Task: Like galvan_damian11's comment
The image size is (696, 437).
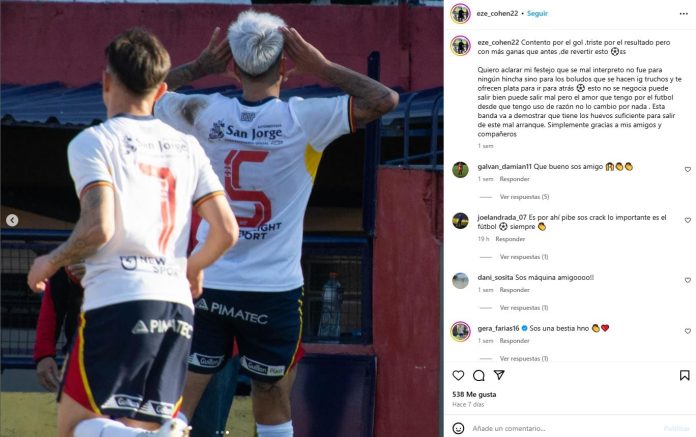Action: click(x=688, y=169)
